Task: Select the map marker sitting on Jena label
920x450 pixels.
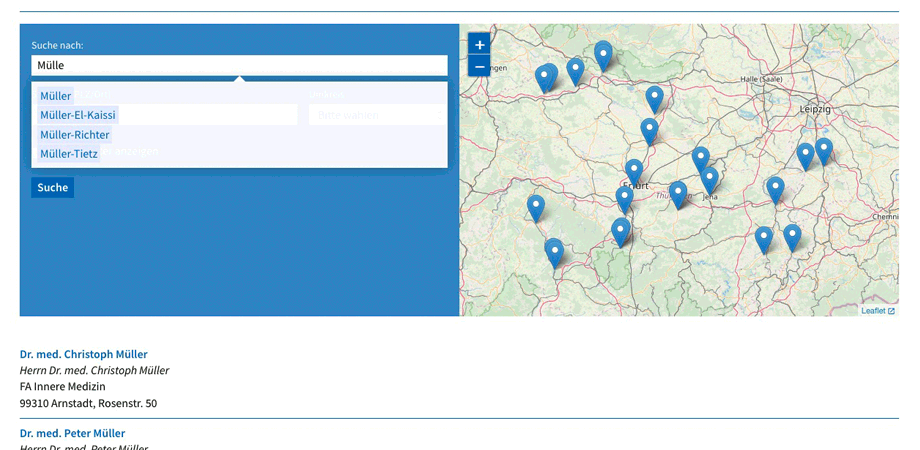Action: tap(709, 181)
